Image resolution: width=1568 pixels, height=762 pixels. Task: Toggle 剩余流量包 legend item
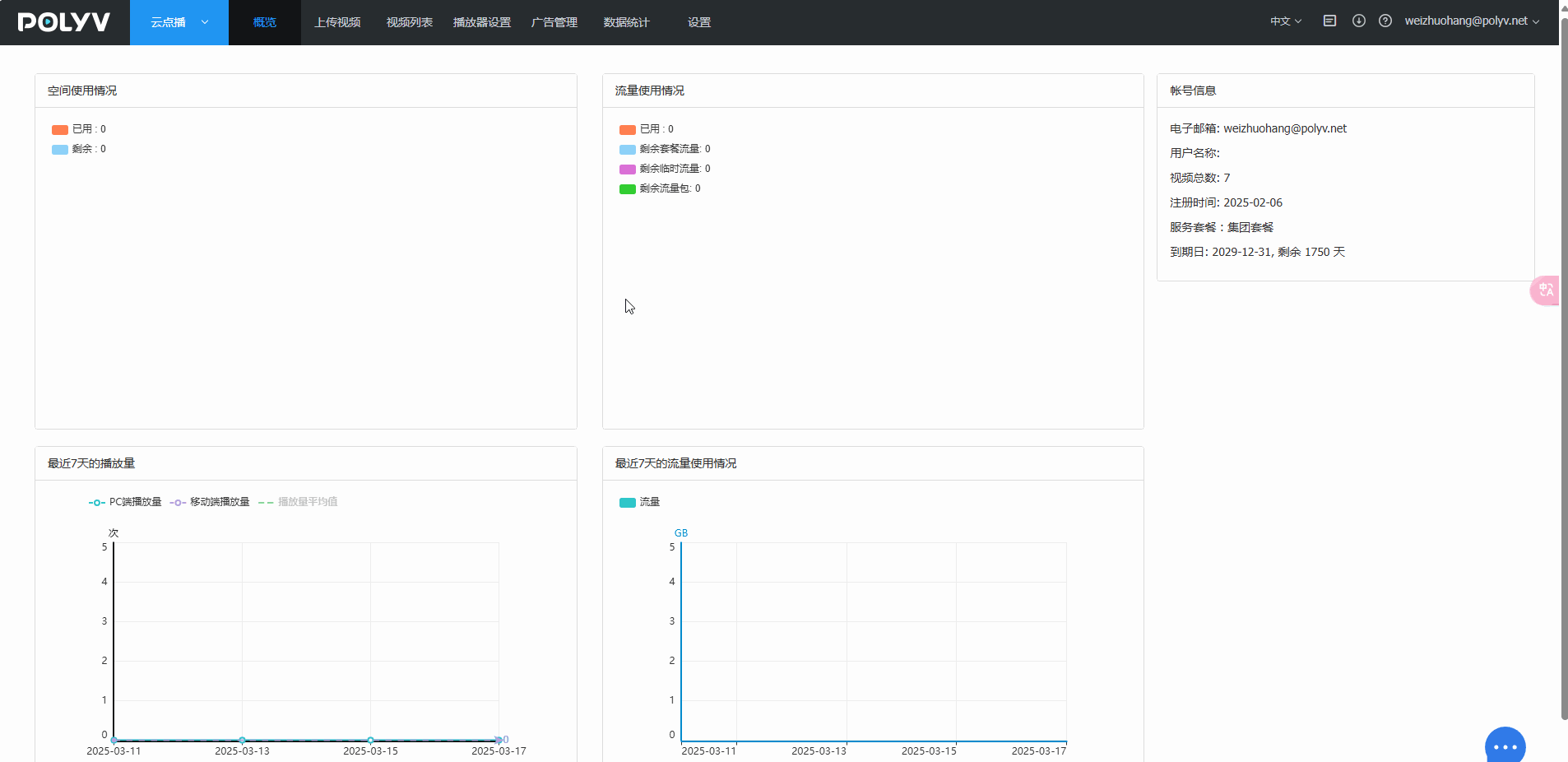click(660, 188)
